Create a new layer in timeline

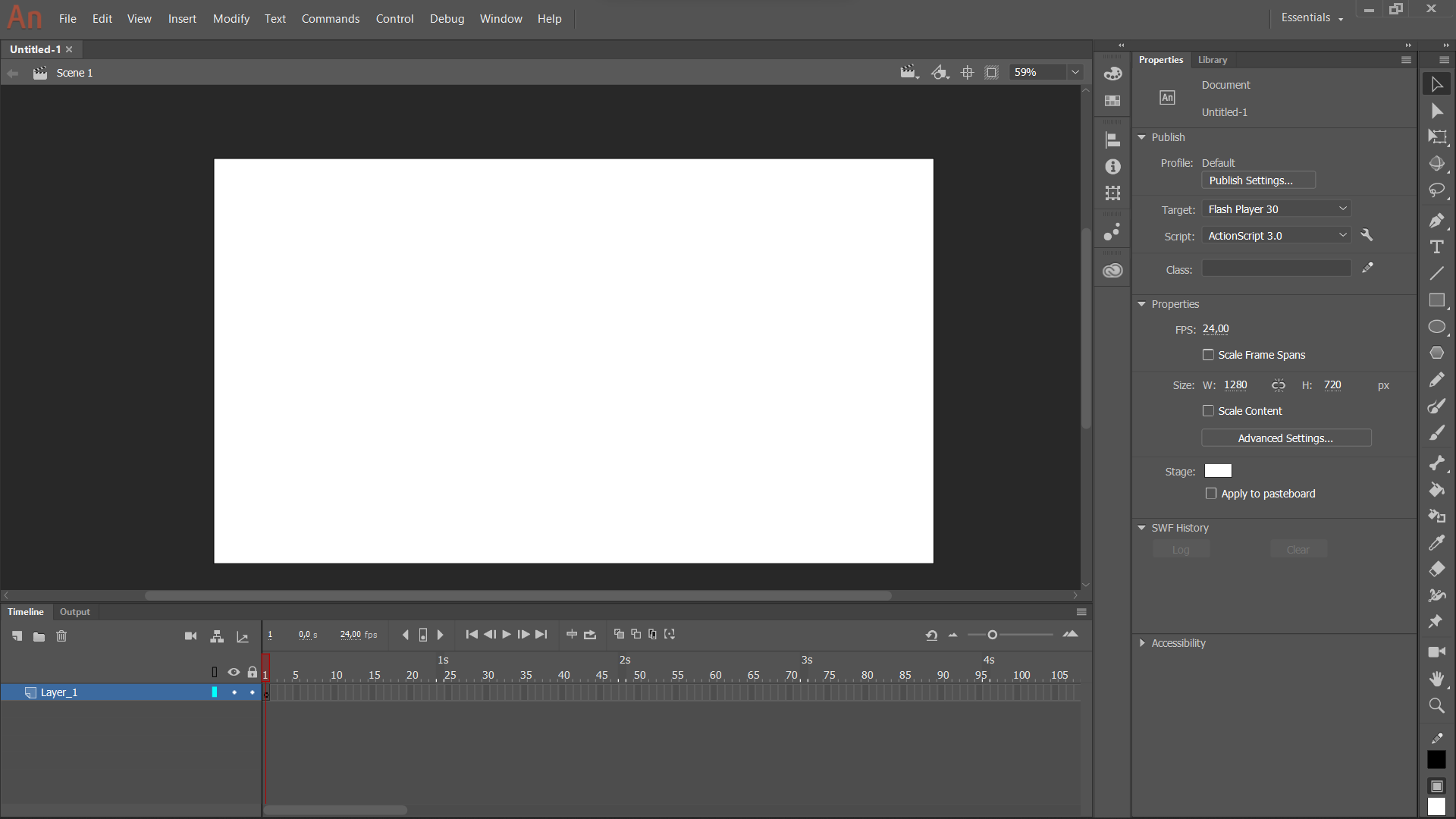[x=17, y=636]
